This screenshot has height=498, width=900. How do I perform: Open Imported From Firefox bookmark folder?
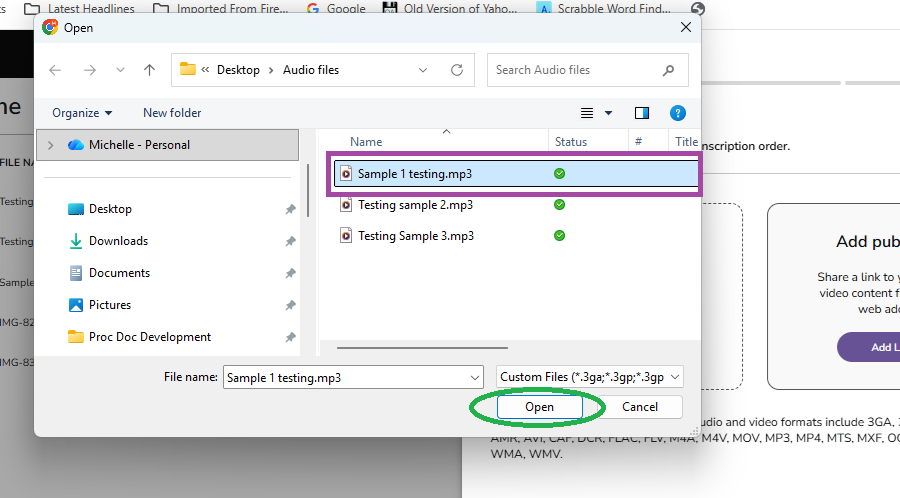[220, 9]
